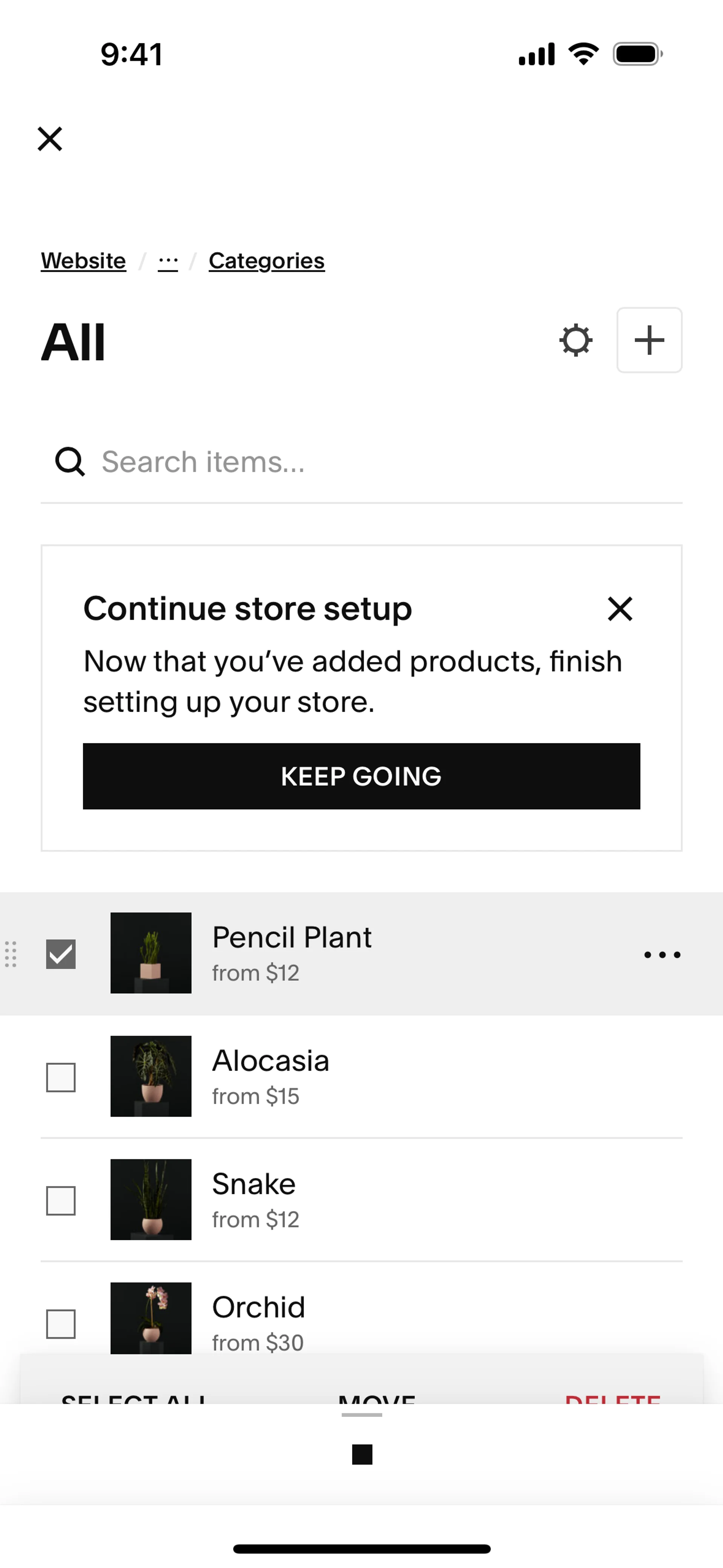Close the panel with the top X icon
The image size is (723, 1568).
click(x=50, y=139)
